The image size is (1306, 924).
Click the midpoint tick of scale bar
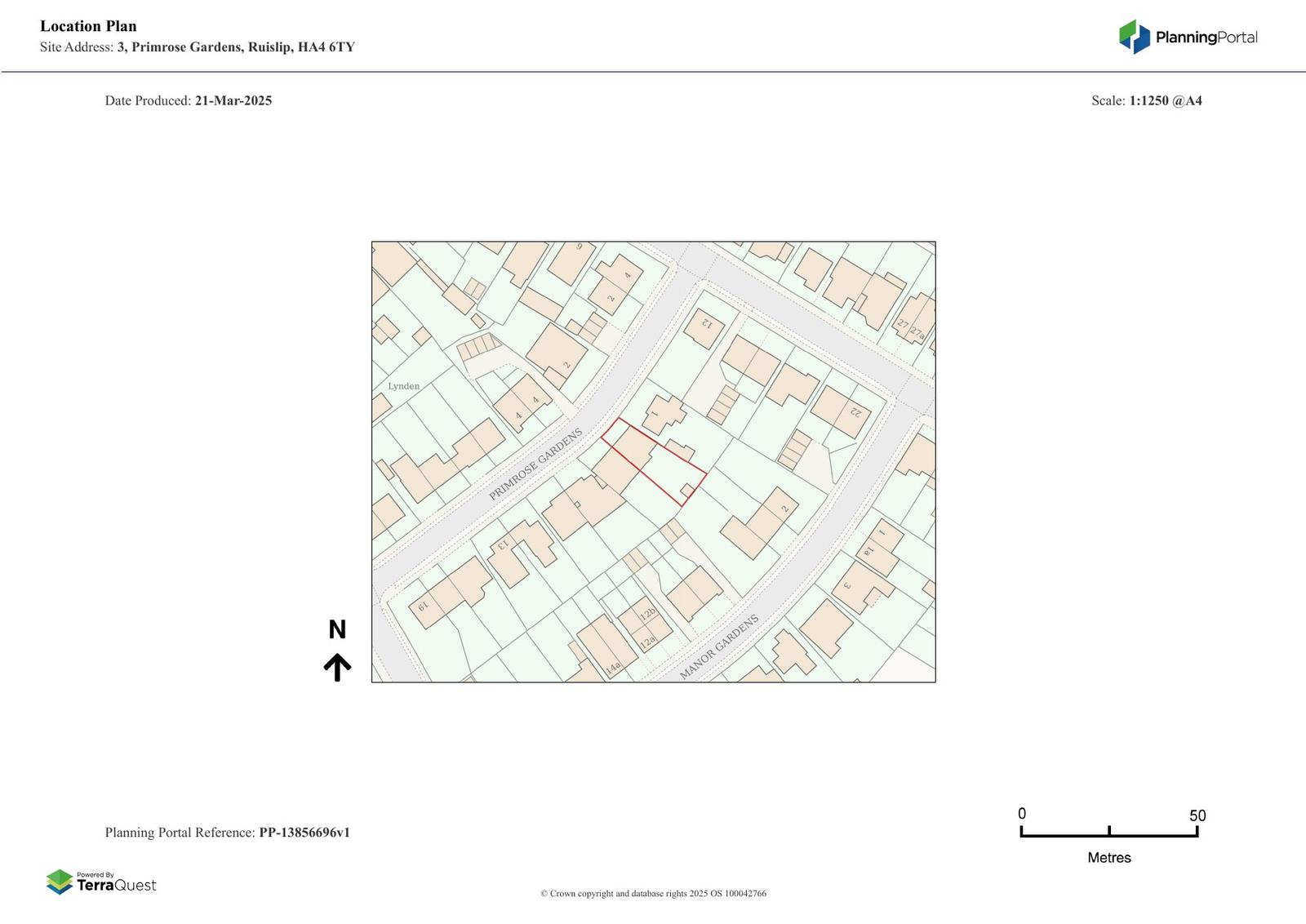[1108, 832]
